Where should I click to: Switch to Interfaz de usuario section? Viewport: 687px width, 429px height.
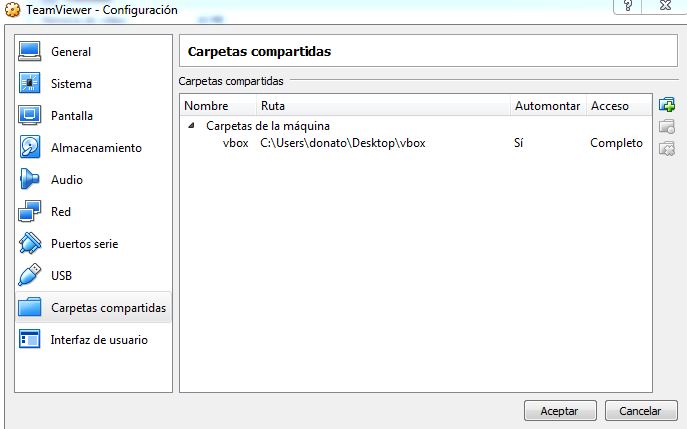[x=98, y=340]
